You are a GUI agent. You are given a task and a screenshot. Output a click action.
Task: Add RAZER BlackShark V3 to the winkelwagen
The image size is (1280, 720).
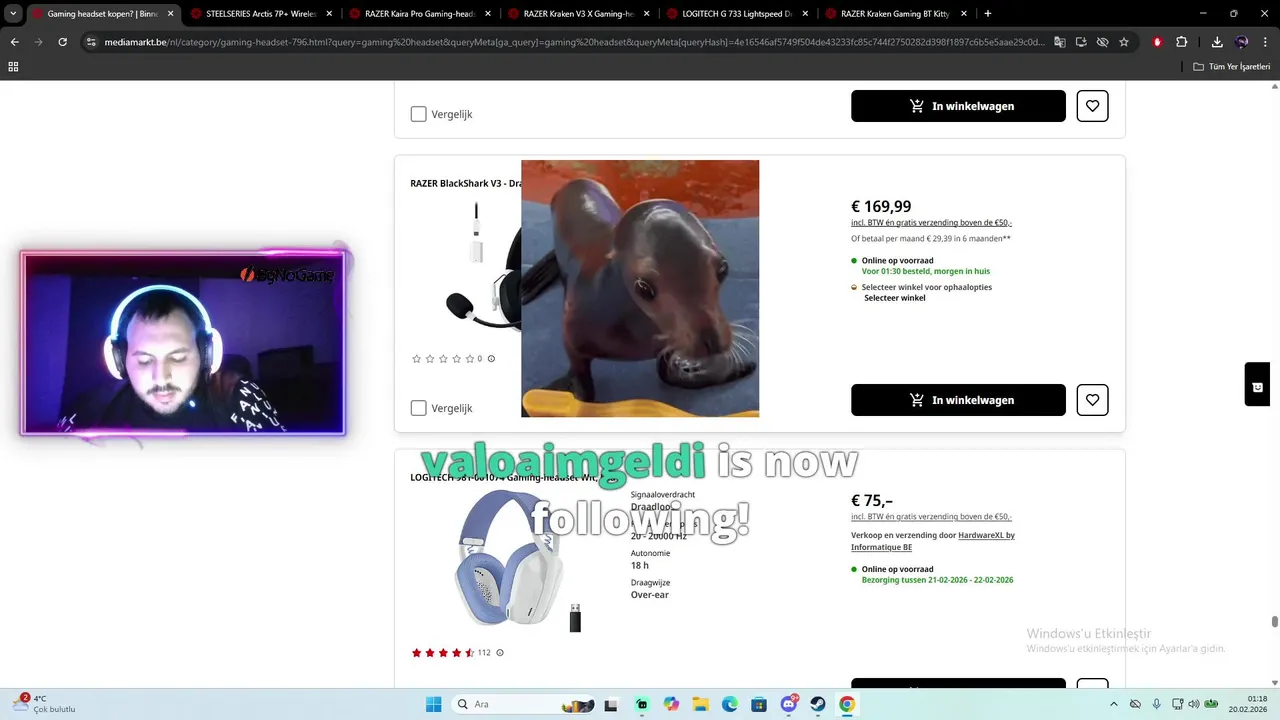(958, 400)
